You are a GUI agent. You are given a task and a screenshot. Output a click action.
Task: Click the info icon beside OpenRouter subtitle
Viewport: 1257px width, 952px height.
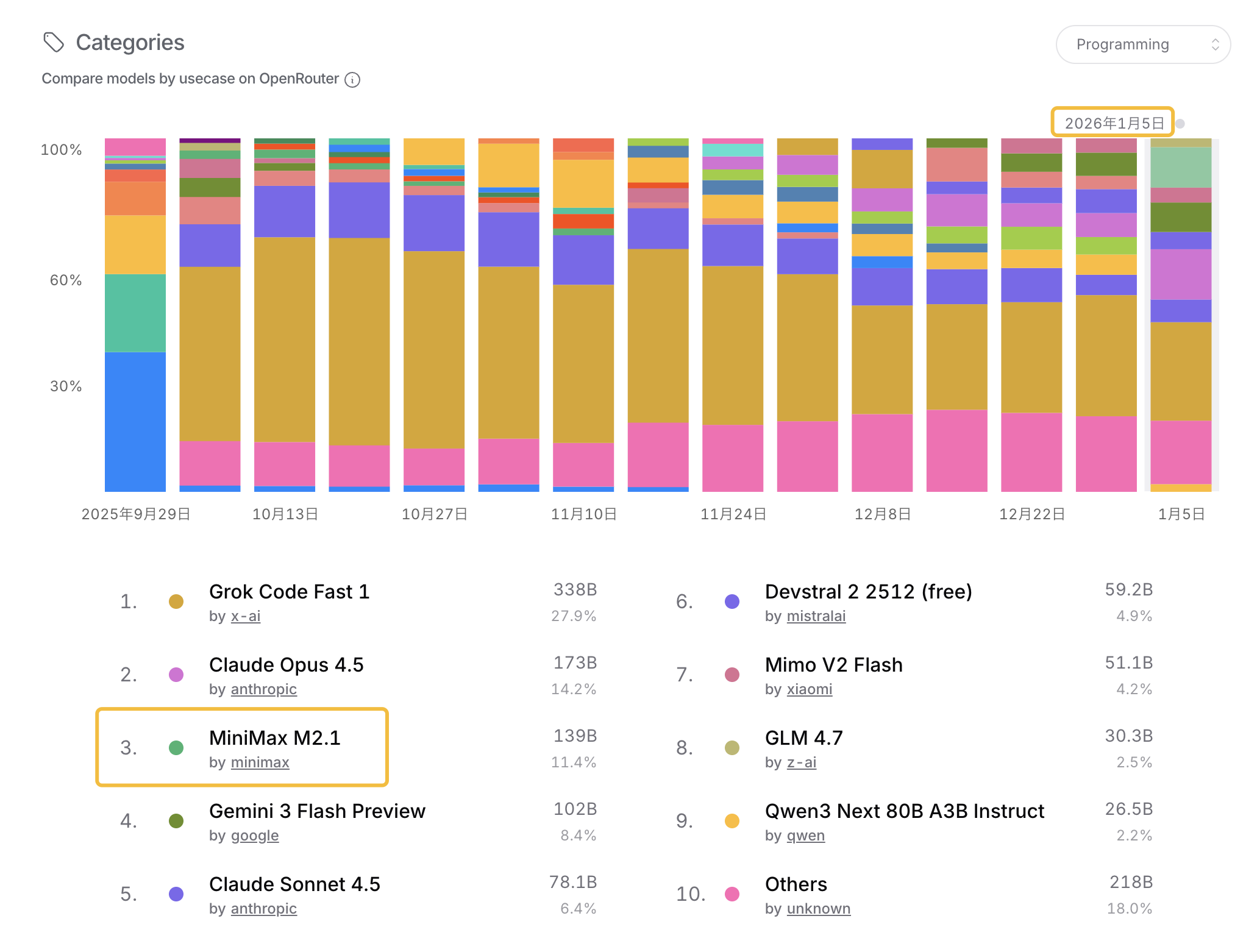click(x=352, y=80)
